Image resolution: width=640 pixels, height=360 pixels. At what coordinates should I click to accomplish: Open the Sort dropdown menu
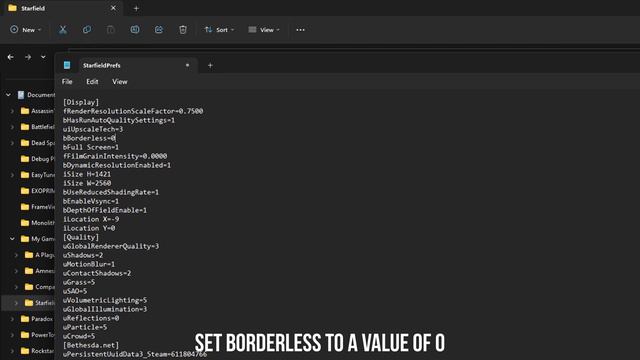tap(220, 30)
